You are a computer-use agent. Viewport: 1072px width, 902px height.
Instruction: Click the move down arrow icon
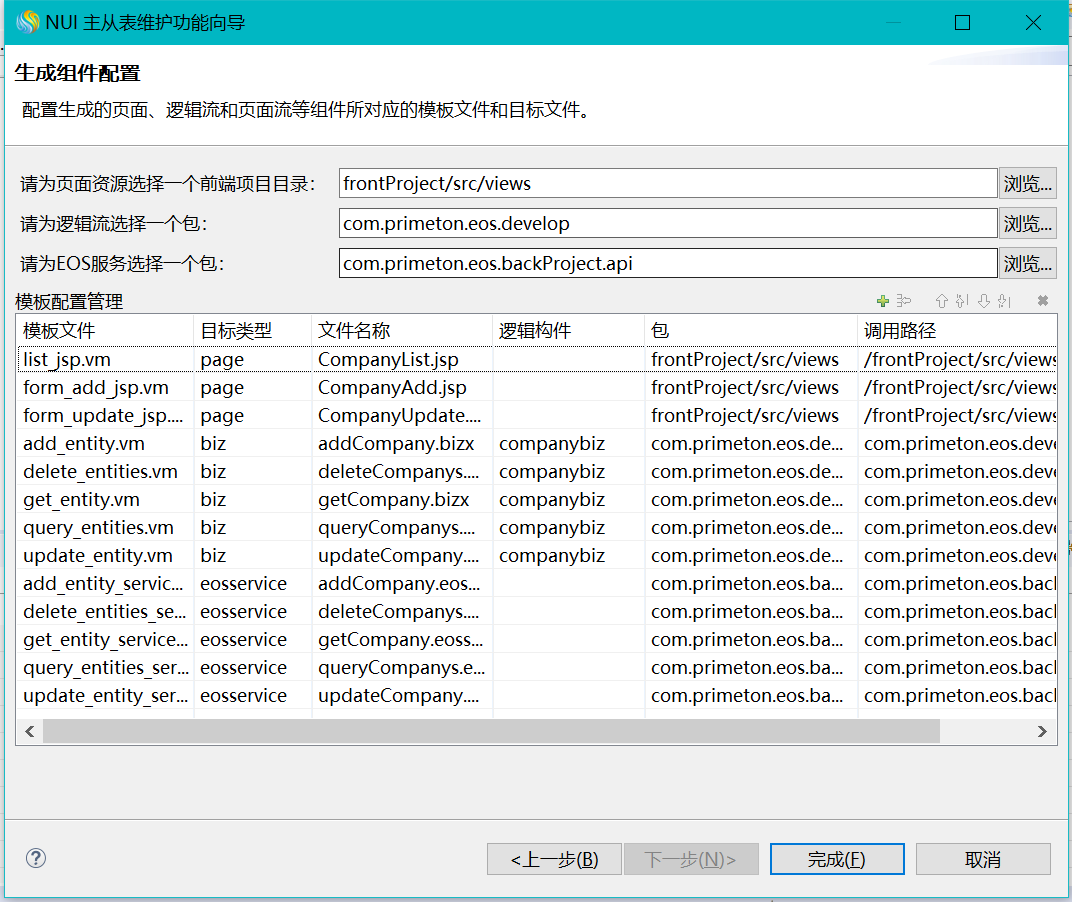[983, 301]
